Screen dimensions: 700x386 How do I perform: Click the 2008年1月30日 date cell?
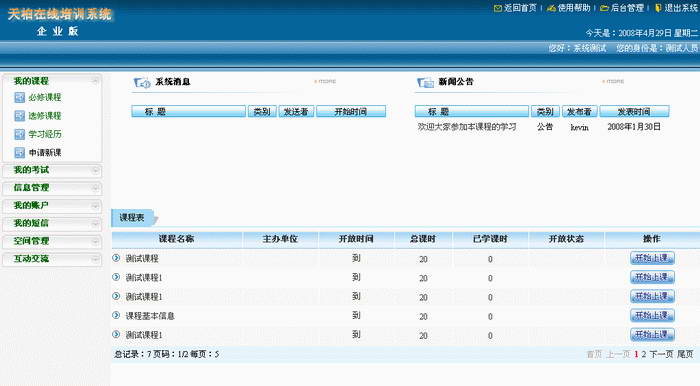point(634,127)
